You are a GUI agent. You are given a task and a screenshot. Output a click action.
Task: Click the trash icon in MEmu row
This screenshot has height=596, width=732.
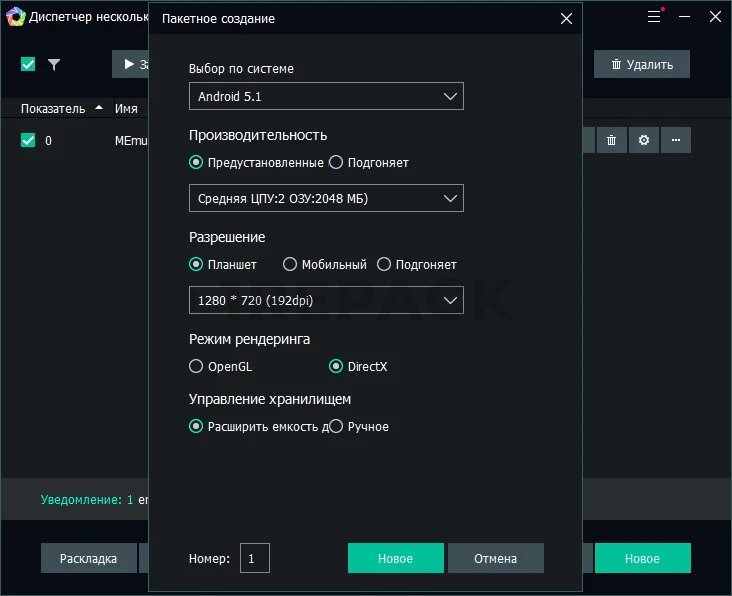pyautogui.click(x=612, y=141)
